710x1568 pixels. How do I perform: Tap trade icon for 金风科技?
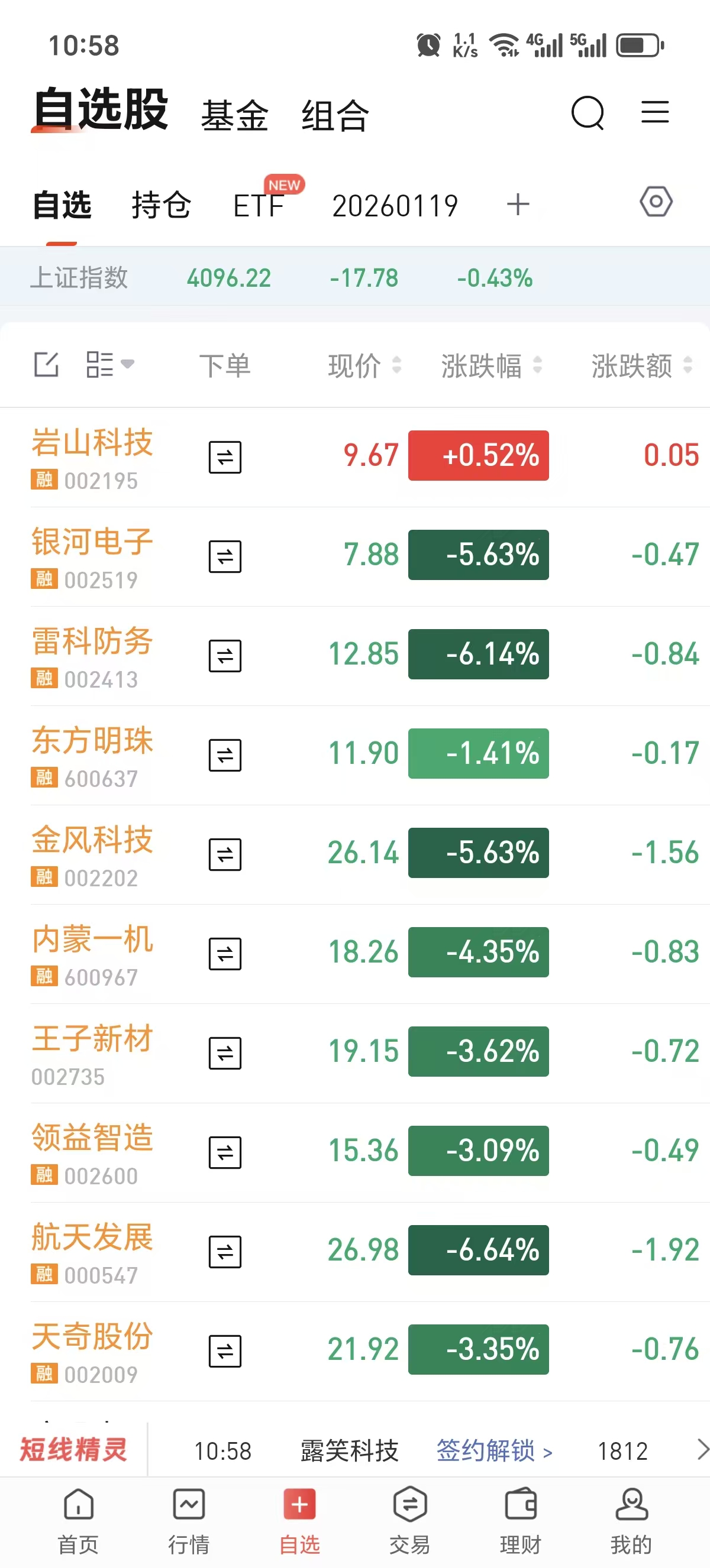click(225, 854)
